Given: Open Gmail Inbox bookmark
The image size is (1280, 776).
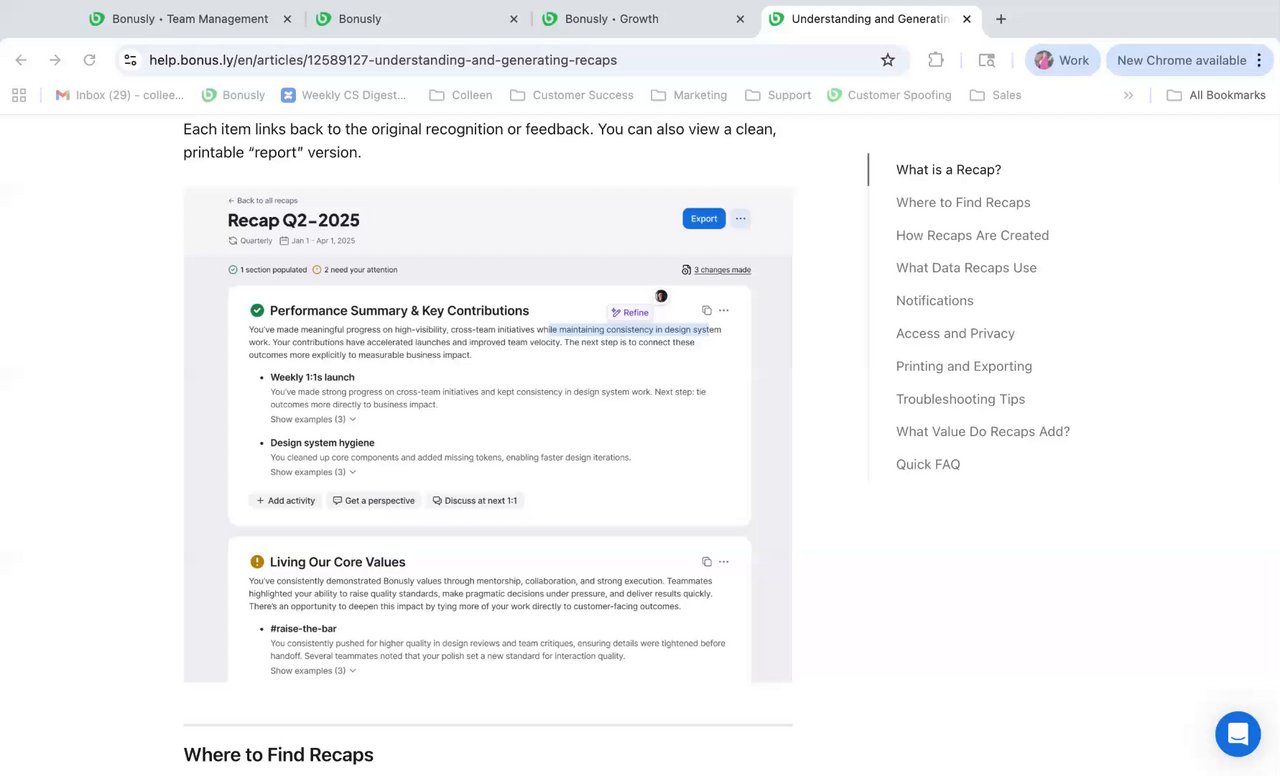Looking at the screenshot, I should point(119,95).
